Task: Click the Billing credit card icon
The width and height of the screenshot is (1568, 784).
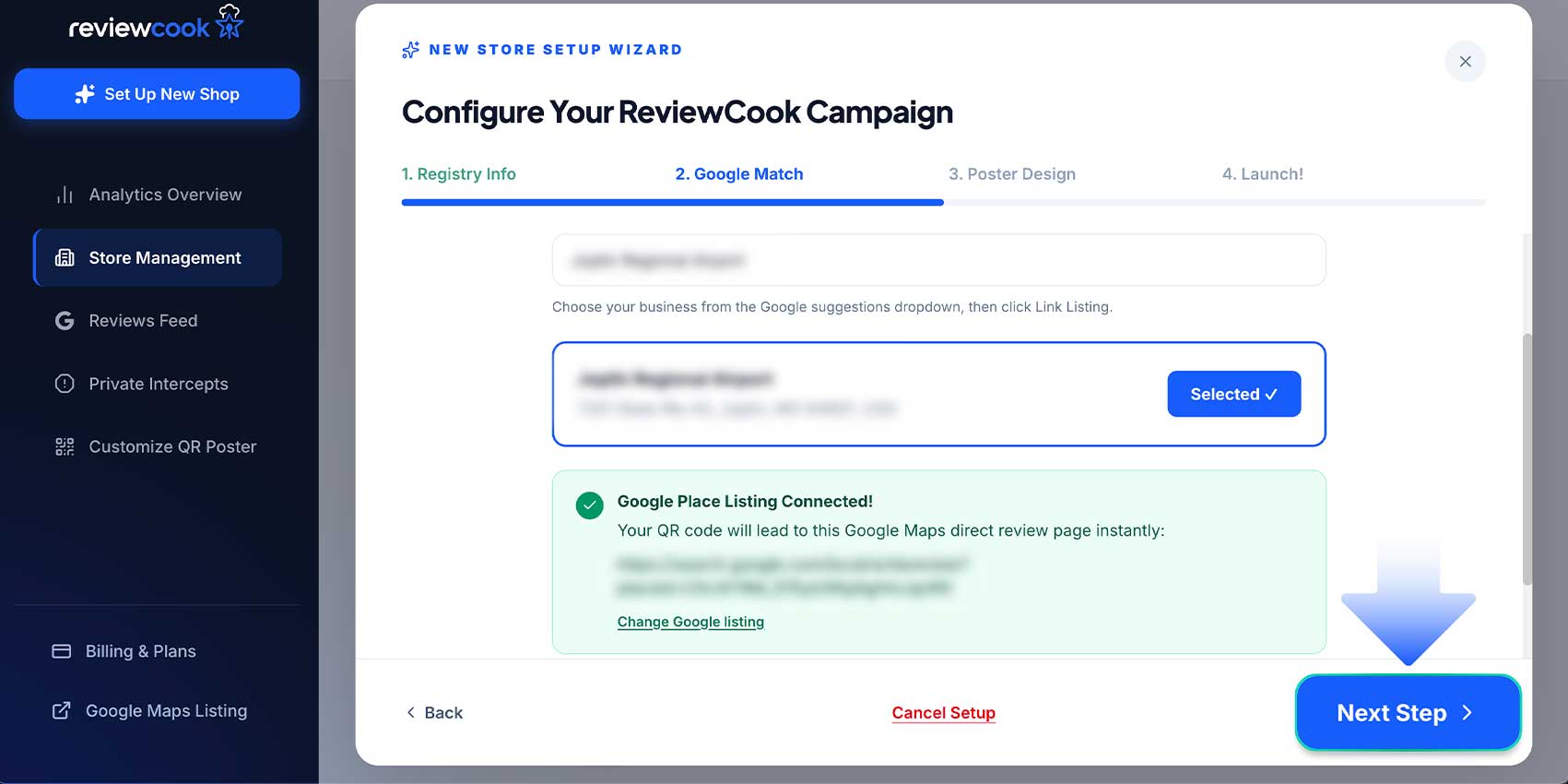Action: (62, 651)
